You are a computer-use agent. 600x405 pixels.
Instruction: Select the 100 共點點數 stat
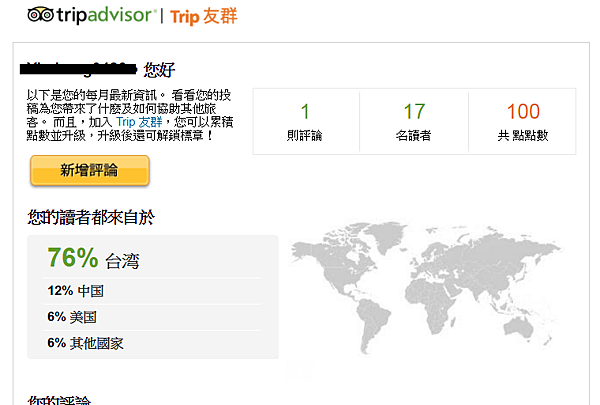click(x=523, y=122)
